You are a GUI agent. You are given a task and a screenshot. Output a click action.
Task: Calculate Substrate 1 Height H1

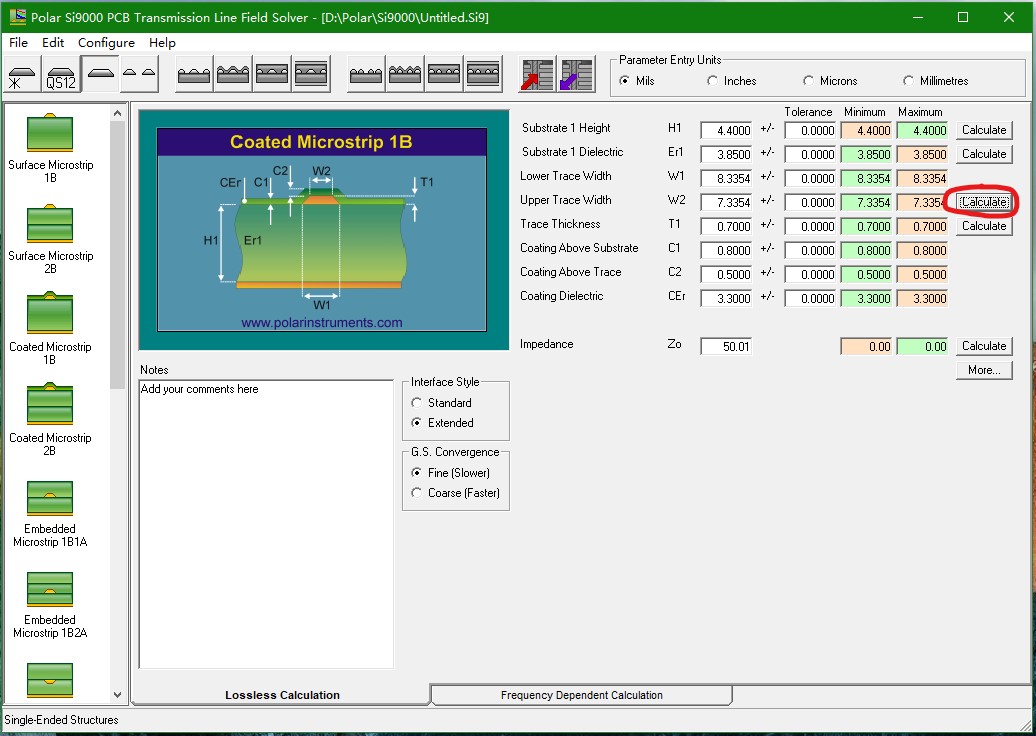(984, 130)
